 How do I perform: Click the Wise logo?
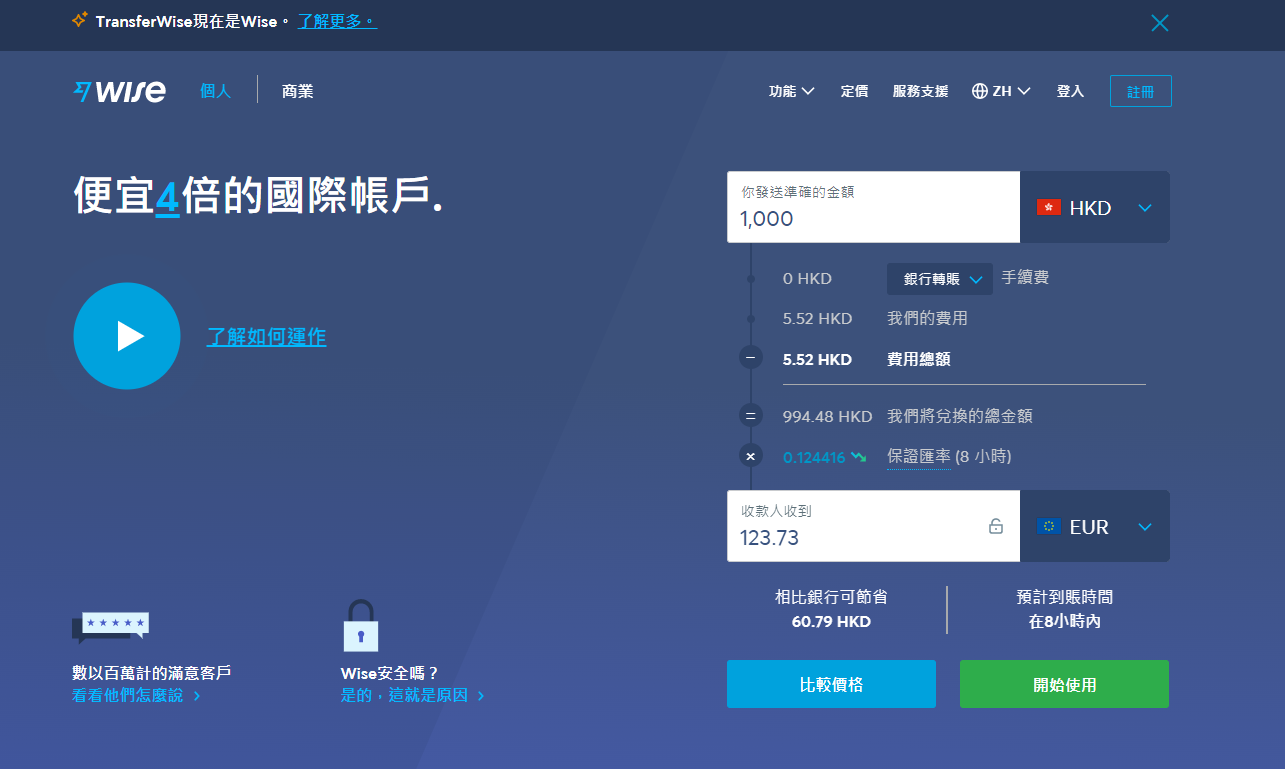(119, 91)
